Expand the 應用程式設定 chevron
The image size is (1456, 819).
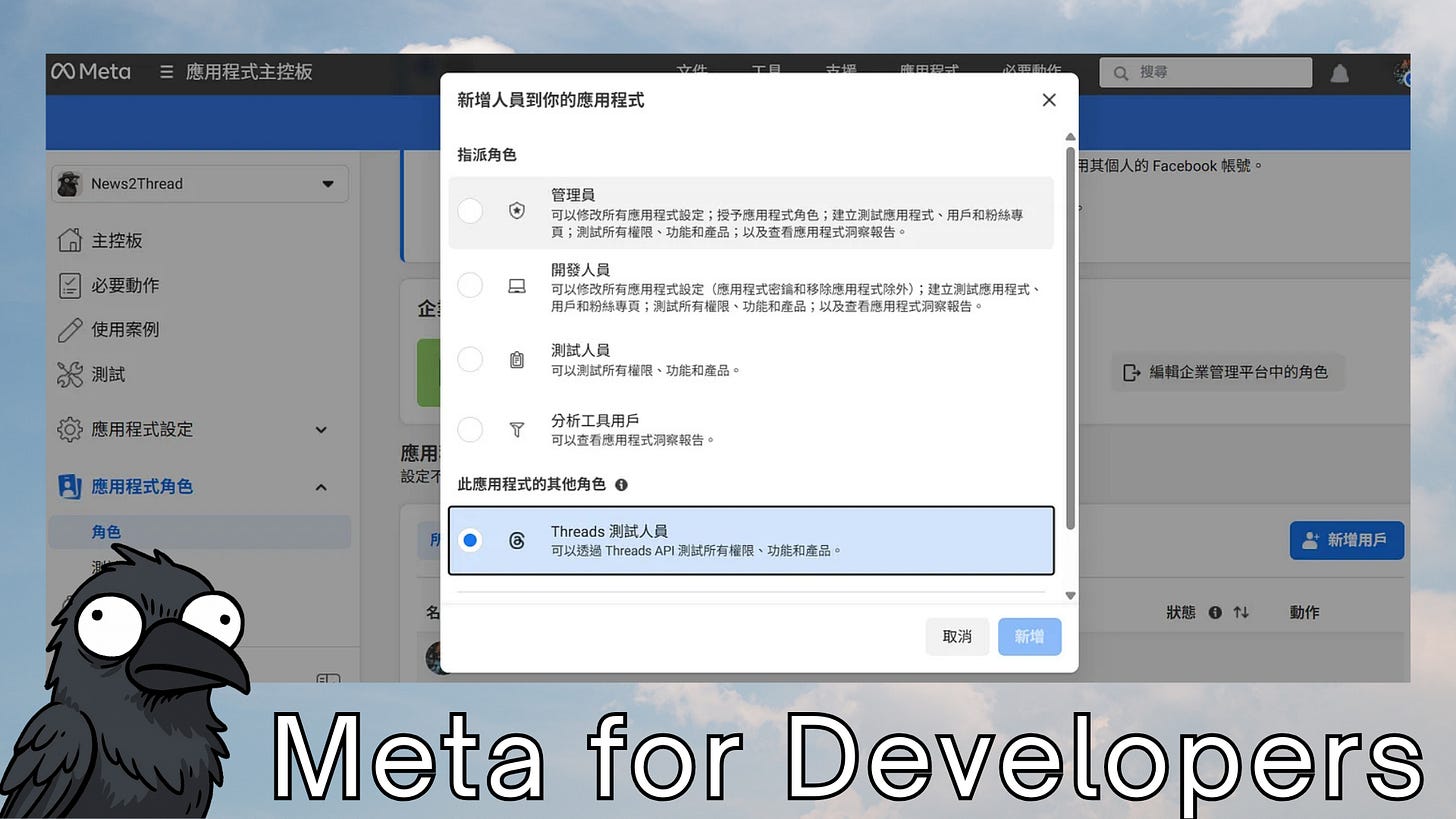321,430
